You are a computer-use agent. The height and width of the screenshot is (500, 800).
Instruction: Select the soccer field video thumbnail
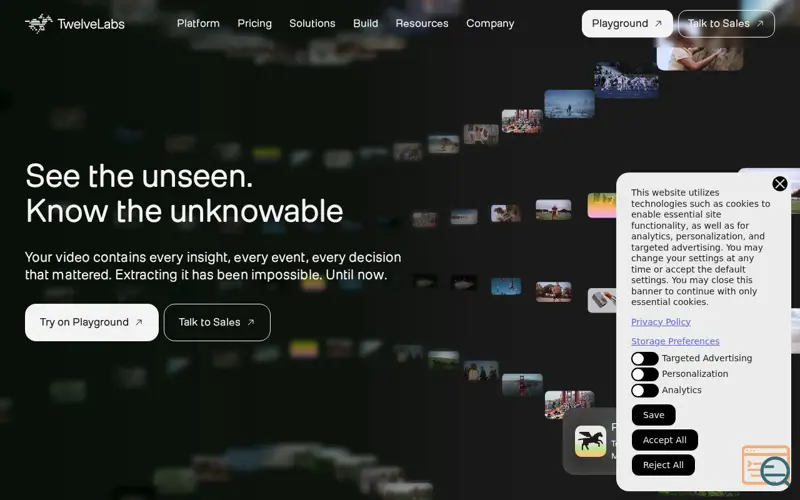coord(553,210)
